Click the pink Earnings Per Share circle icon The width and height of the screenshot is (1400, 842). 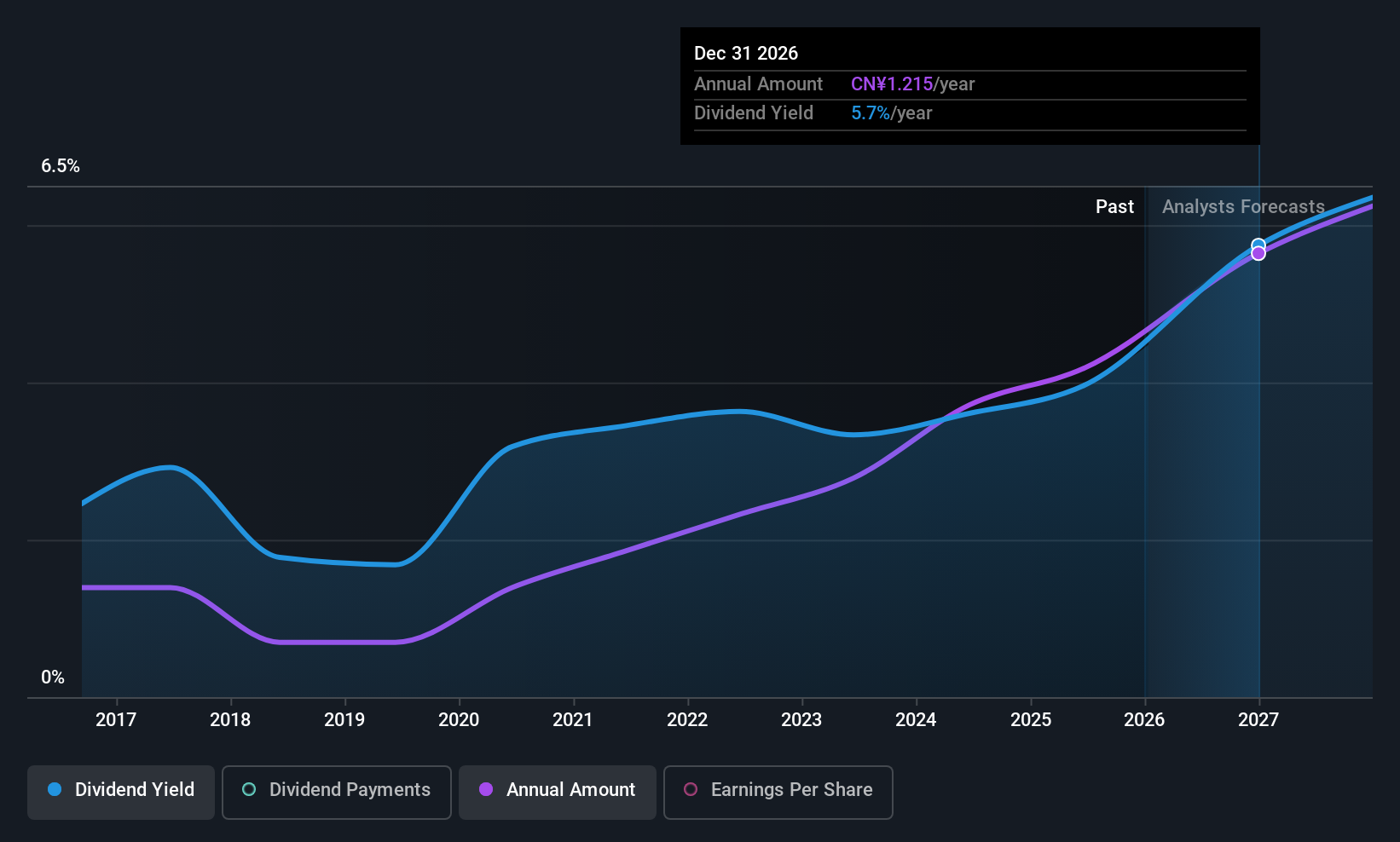(x=691, y=789)
